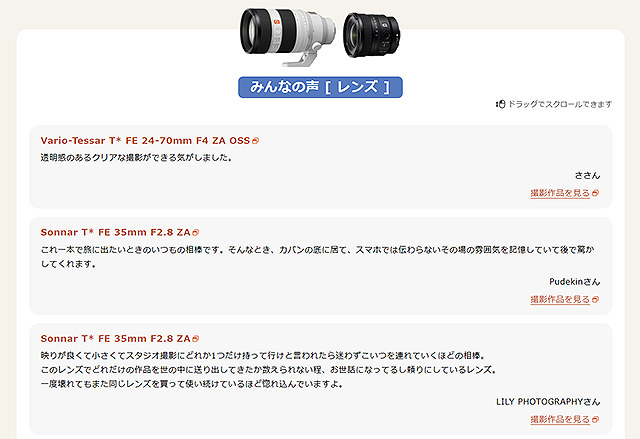Click the LILY PHOTOGRAPHYさん reviewer name
This screenshot has width=640, height=439.
(x=548, y=401)
